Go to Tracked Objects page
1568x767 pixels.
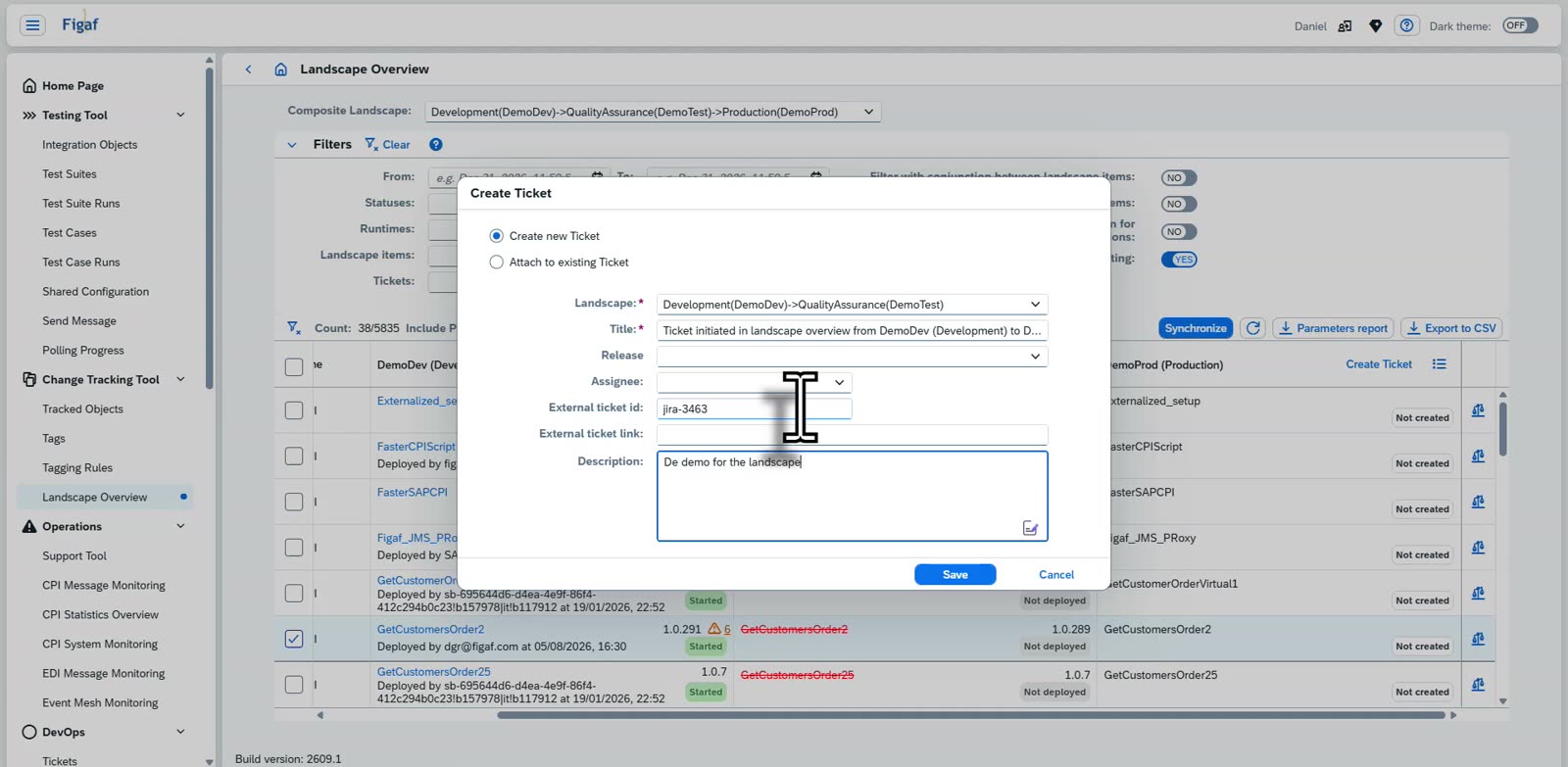pyautogui.click(x=82, y=409)
